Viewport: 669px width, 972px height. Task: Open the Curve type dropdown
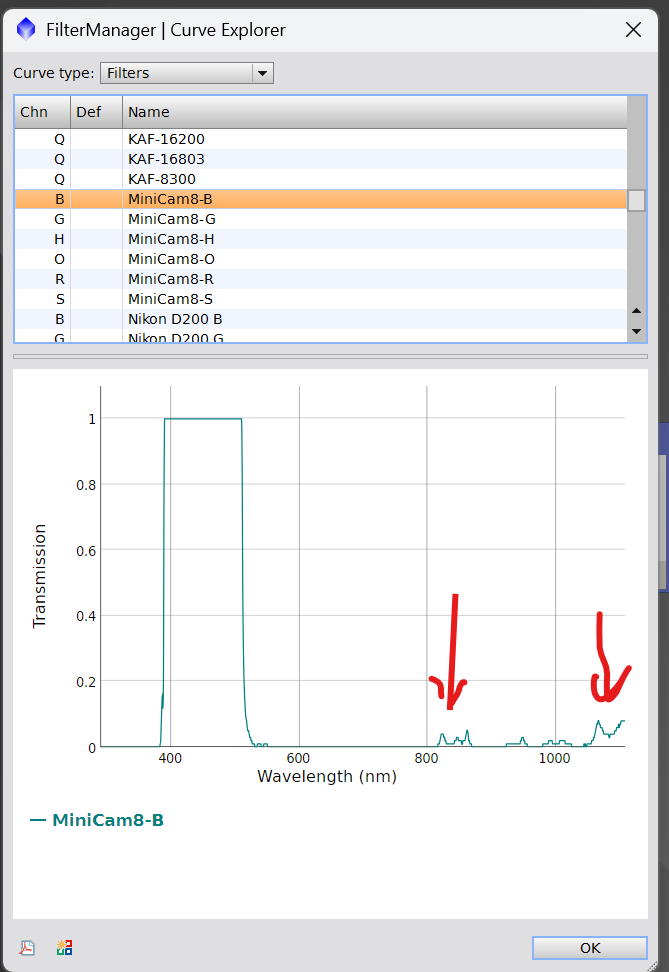coord(187,73)
